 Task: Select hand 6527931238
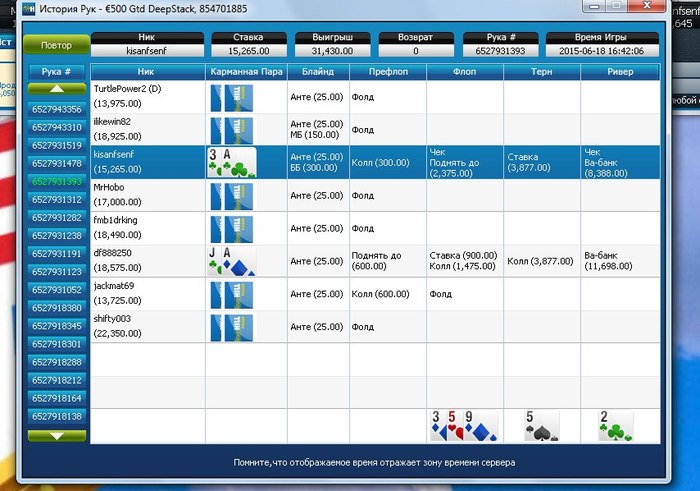(x=57, y=236)
